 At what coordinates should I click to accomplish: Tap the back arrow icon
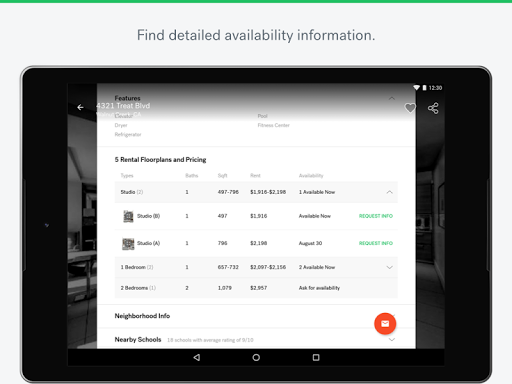[x=80, y=107]
